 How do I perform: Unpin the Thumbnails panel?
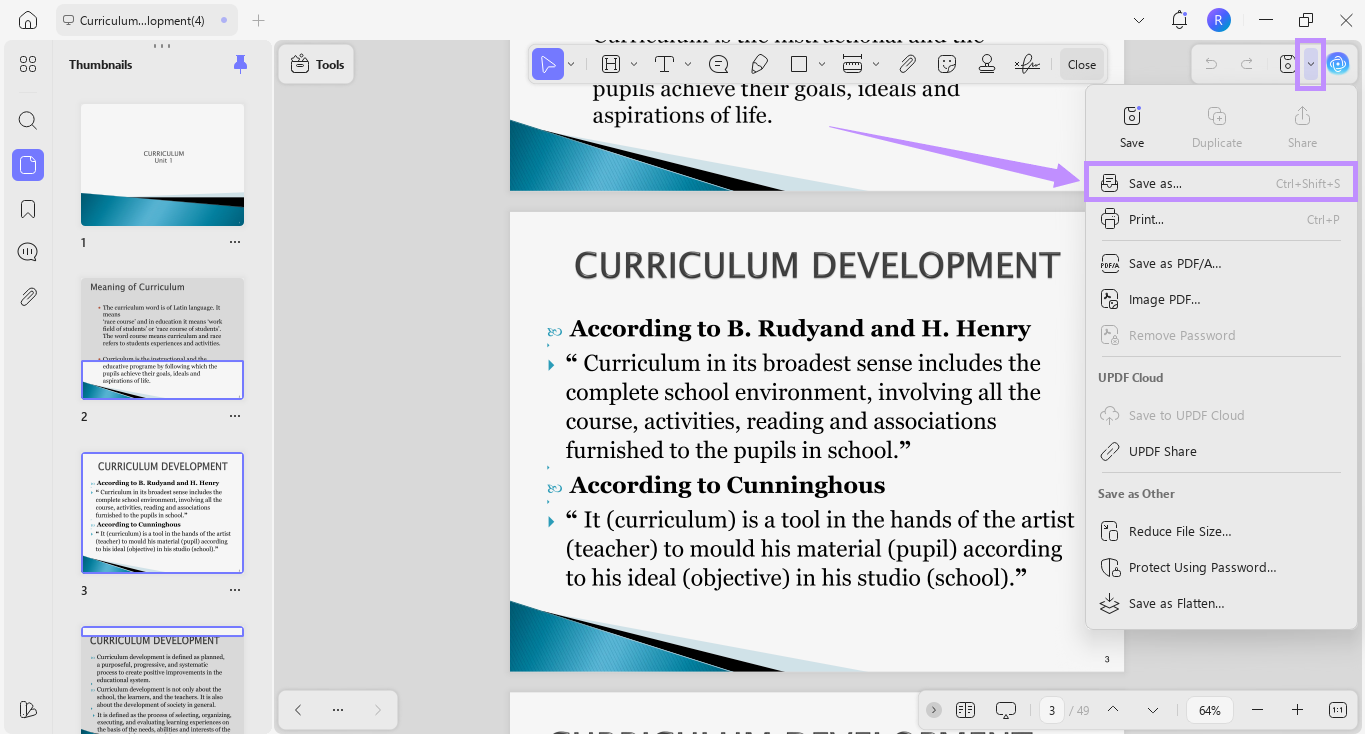pos(240,64)
